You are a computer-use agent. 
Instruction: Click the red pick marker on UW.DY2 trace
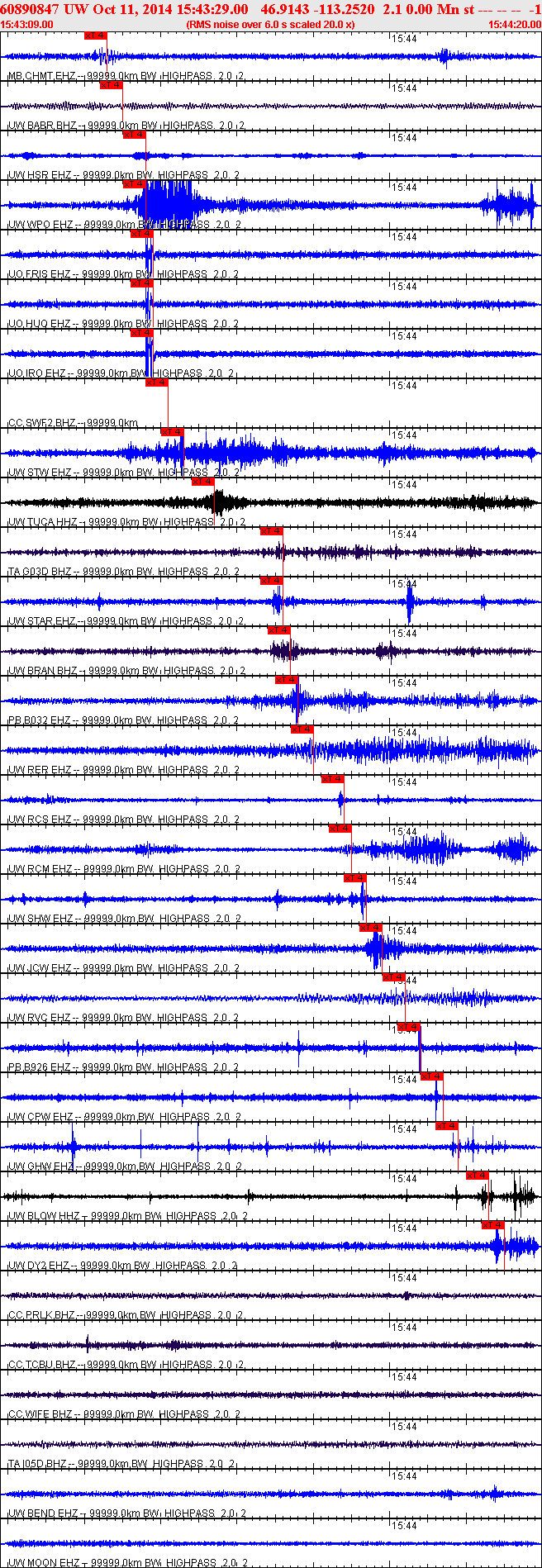pos(493,1225)
